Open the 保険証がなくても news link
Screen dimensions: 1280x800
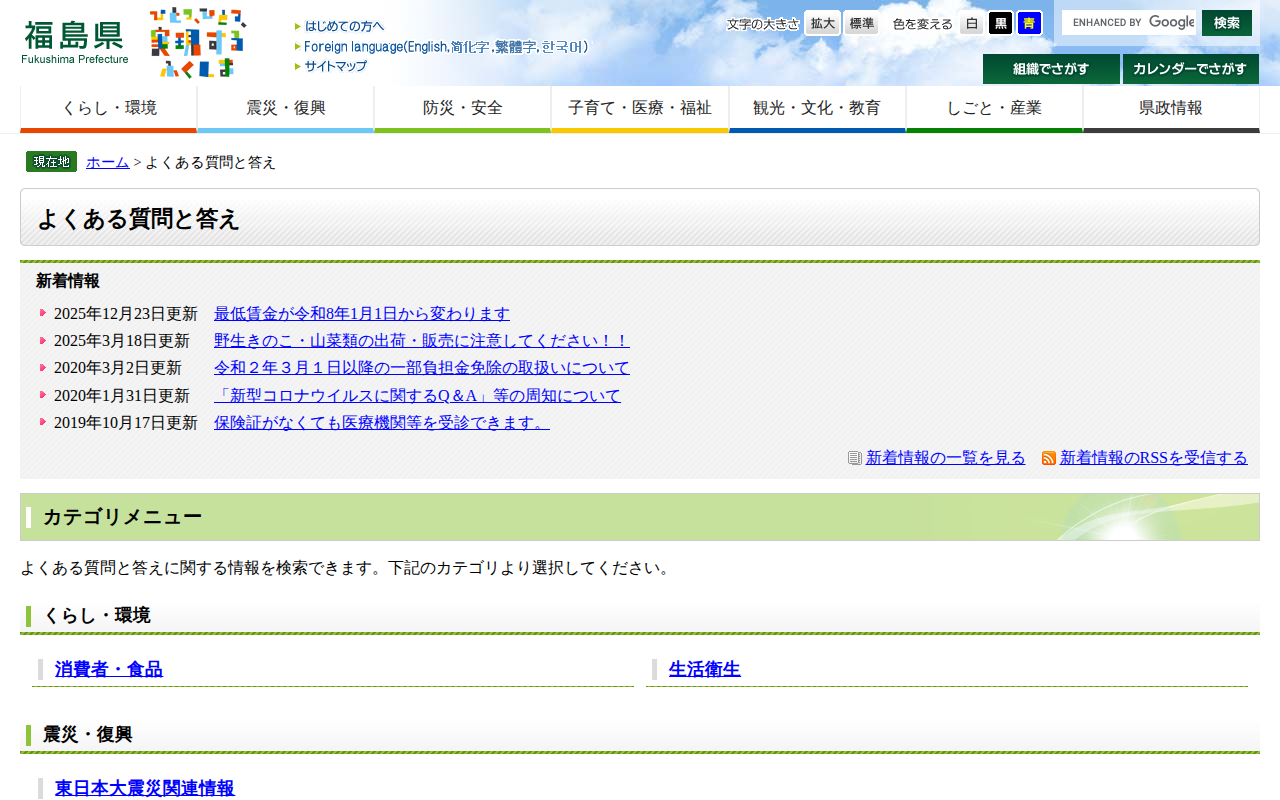tap(382, 422)
